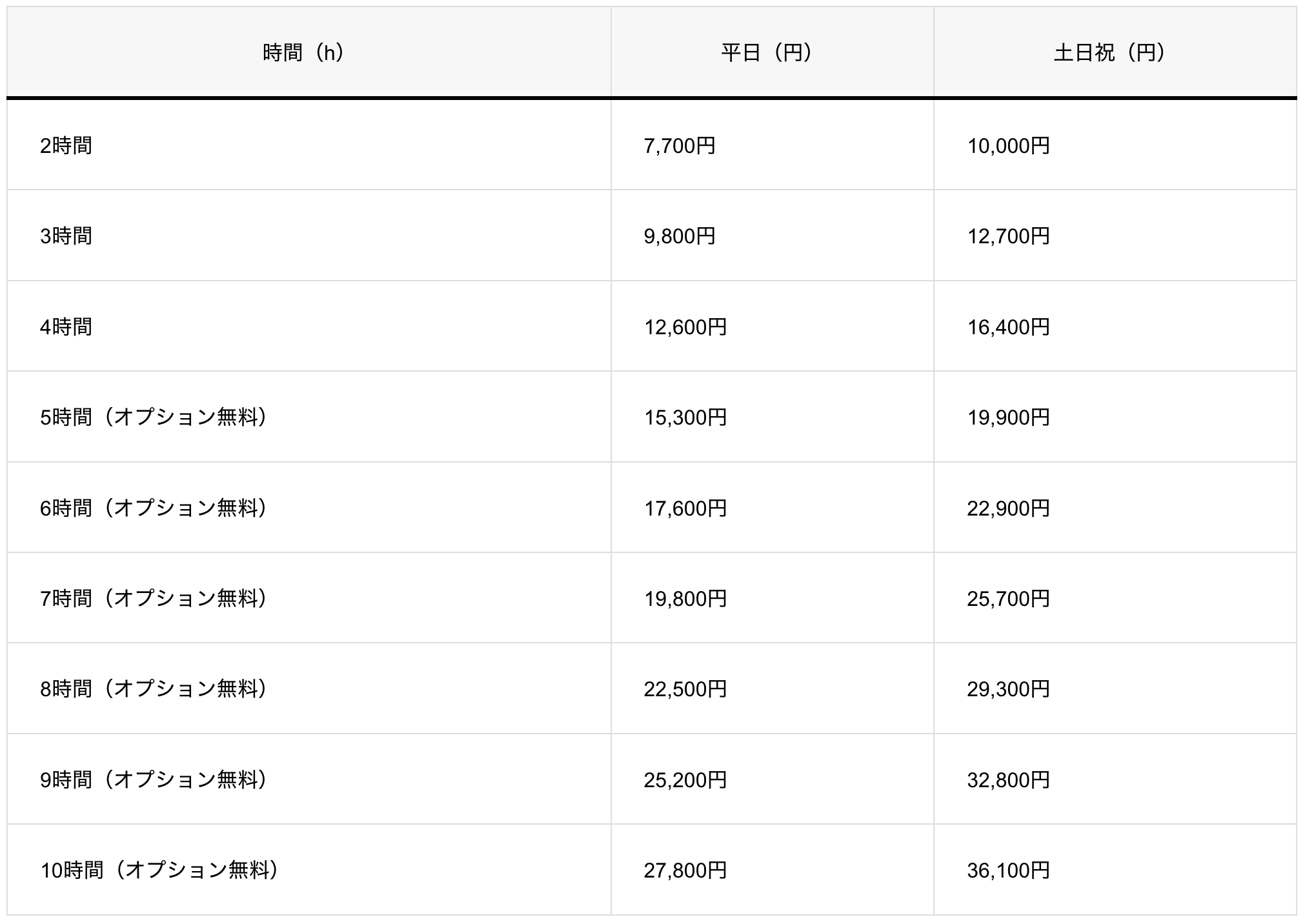Click the 29,300円 price cell
The image size is (1305, 924).
[1008, 689]
